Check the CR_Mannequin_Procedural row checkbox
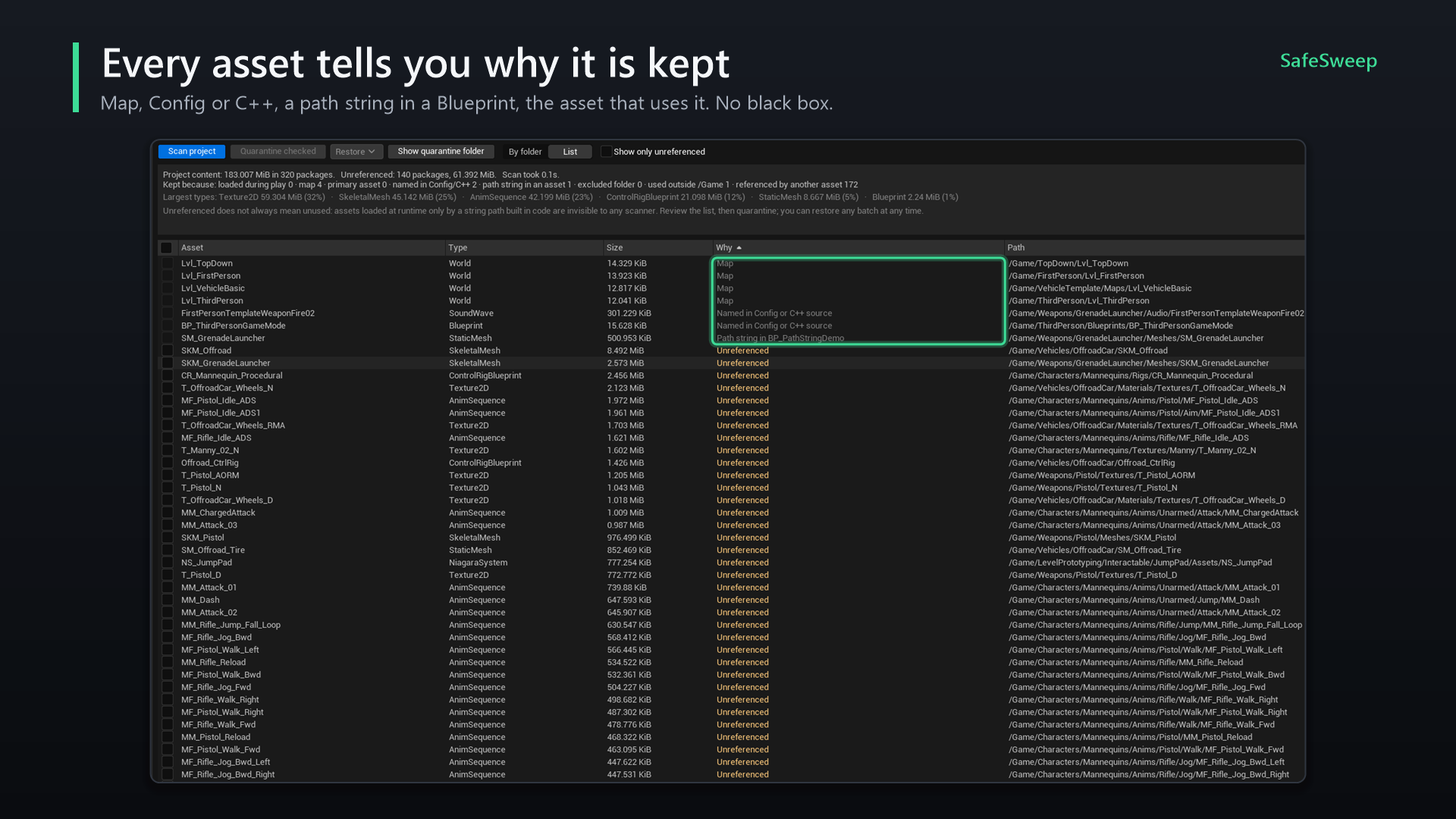The height and width of the screenshot is (819, 1456). pyautogui.click(x=168, y=375)
